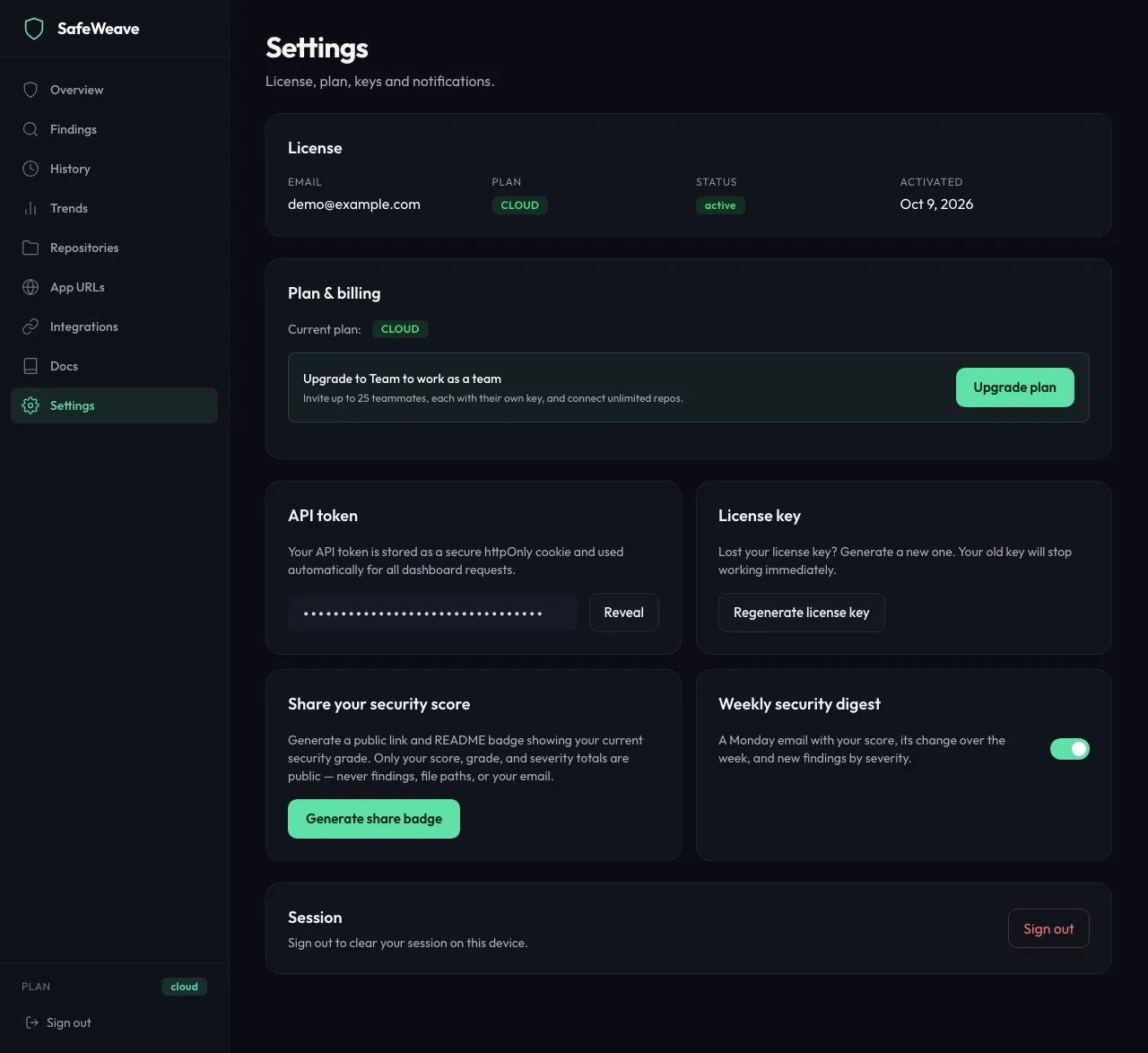This screenshot has width=1148, height=1053.
Task: Click the Integrations link icon
Action: point(30,326)
